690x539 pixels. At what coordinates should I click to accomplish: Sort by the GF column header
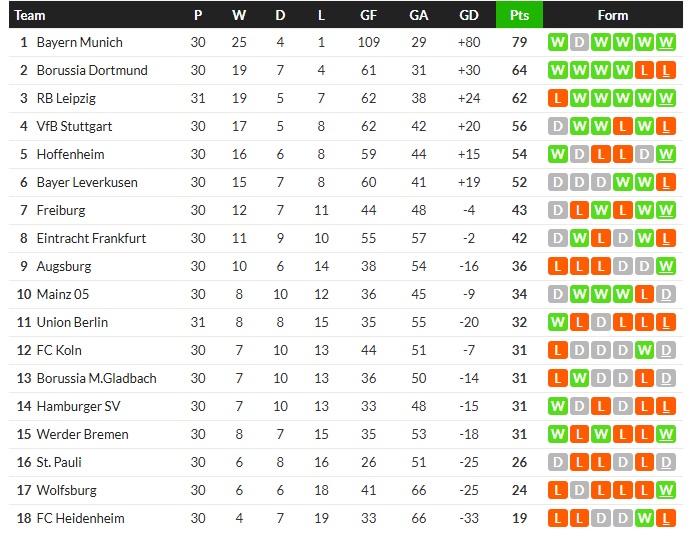click(368, 15)
